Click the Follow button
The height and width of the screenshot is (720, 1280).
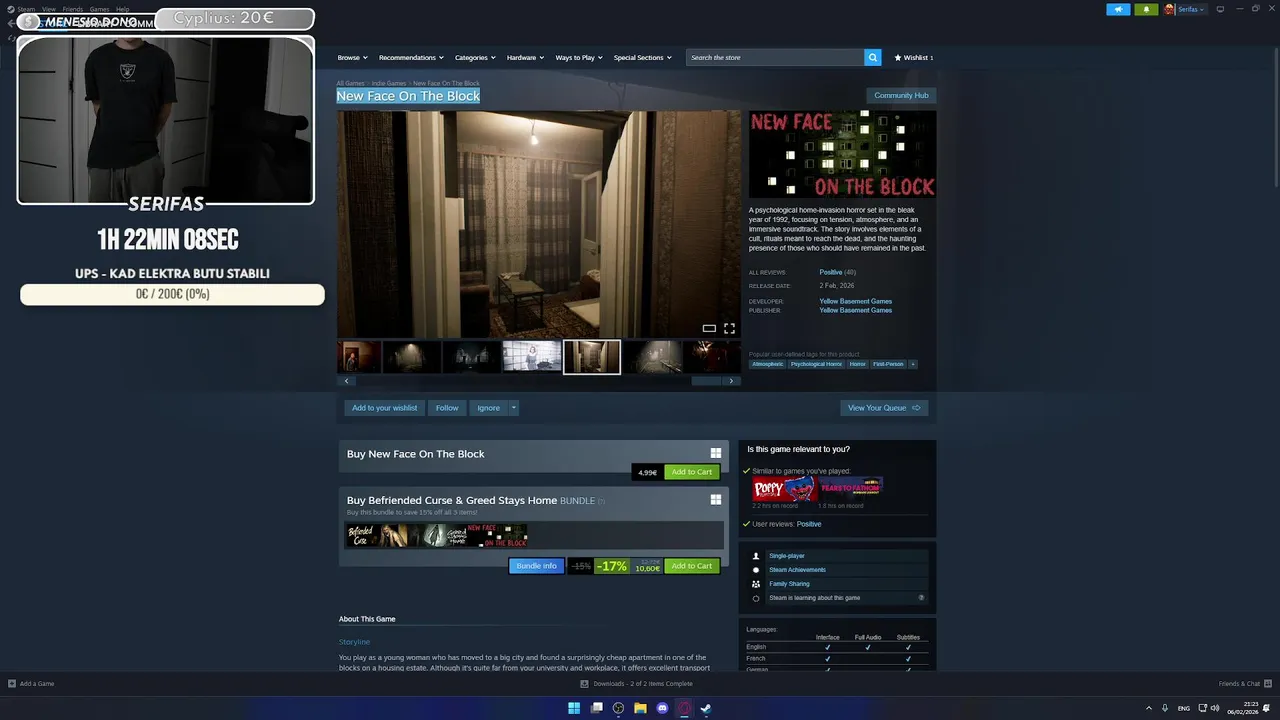pyautogui.click(x=447, y=408)
